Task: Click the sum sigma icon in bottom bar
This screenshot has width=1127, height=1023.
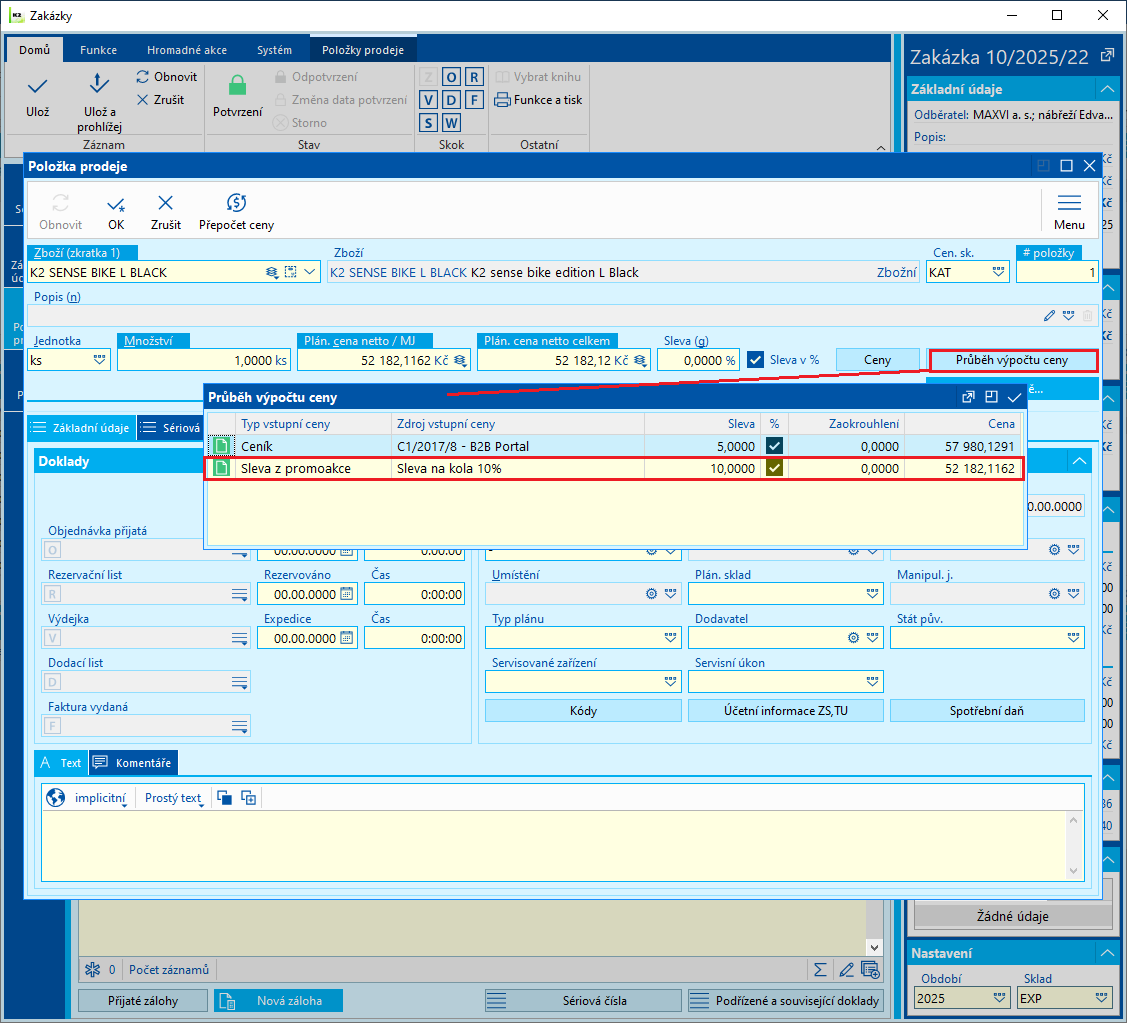Action: pyautogui.click(x=820, y=970)
